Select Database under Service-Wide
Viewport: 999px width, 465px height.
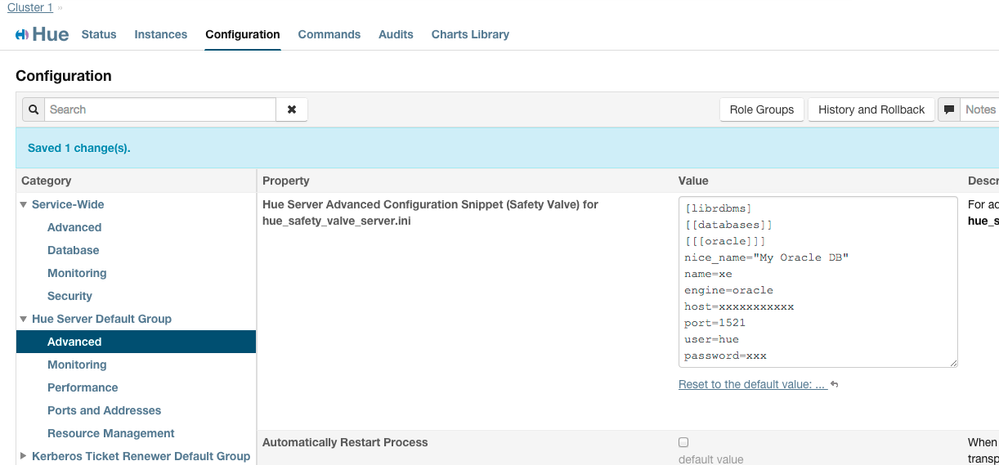pos(73,250)
